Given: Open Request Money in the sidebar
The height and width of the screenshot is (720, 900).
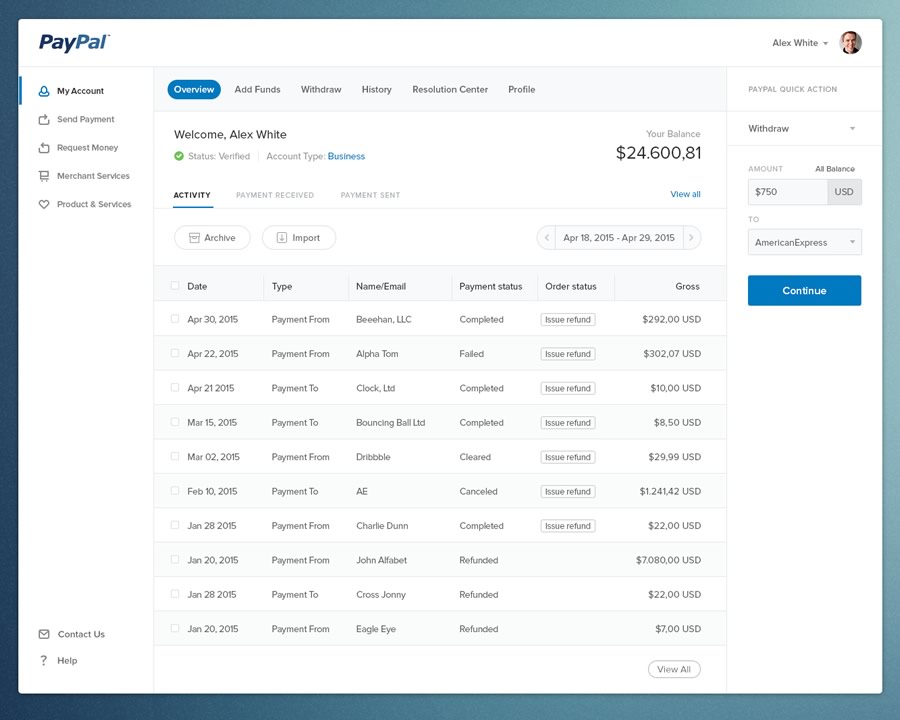Looking at the screenshot, I should click(x=87, y=148).
